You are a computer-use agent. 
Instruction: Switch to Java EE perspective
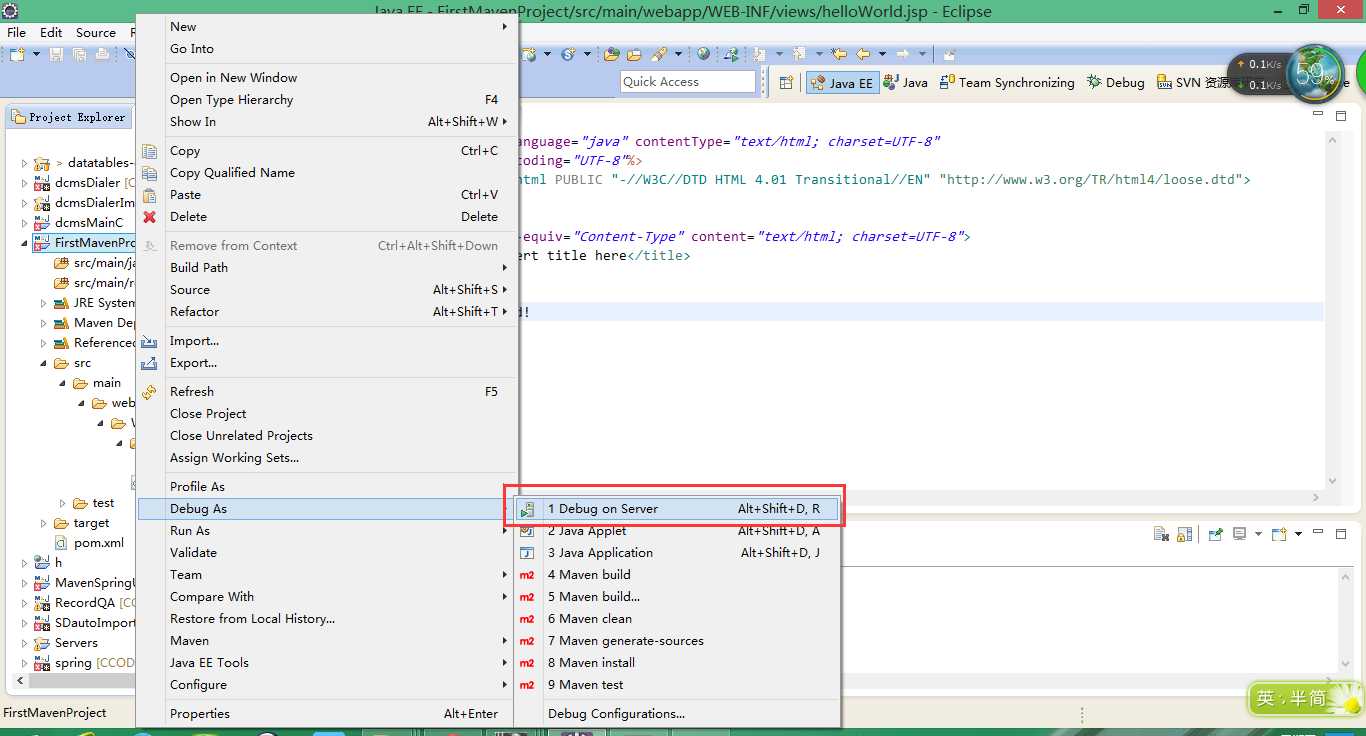tap(841, 83)
